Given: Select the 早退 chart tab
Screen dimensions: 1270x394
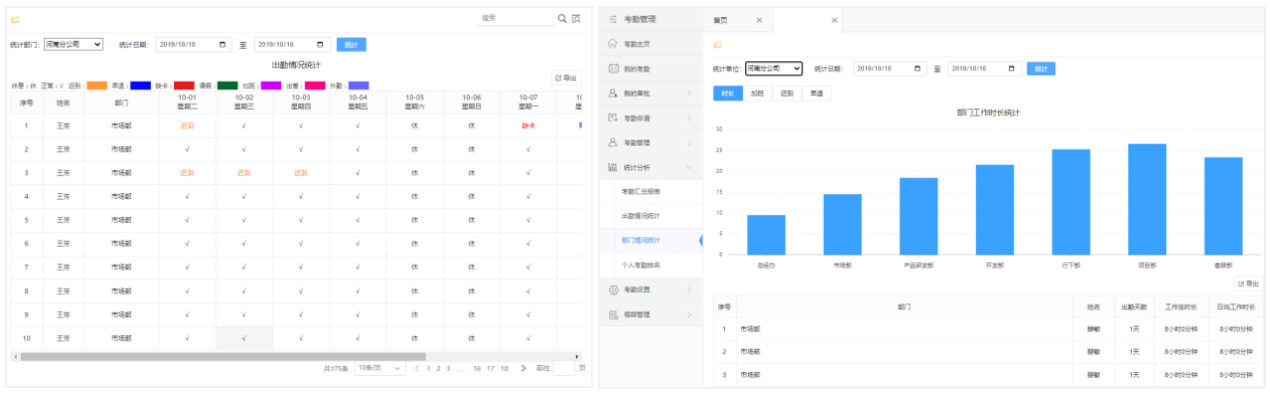Looking at the screenshot, I should click(x=817, y=93).
